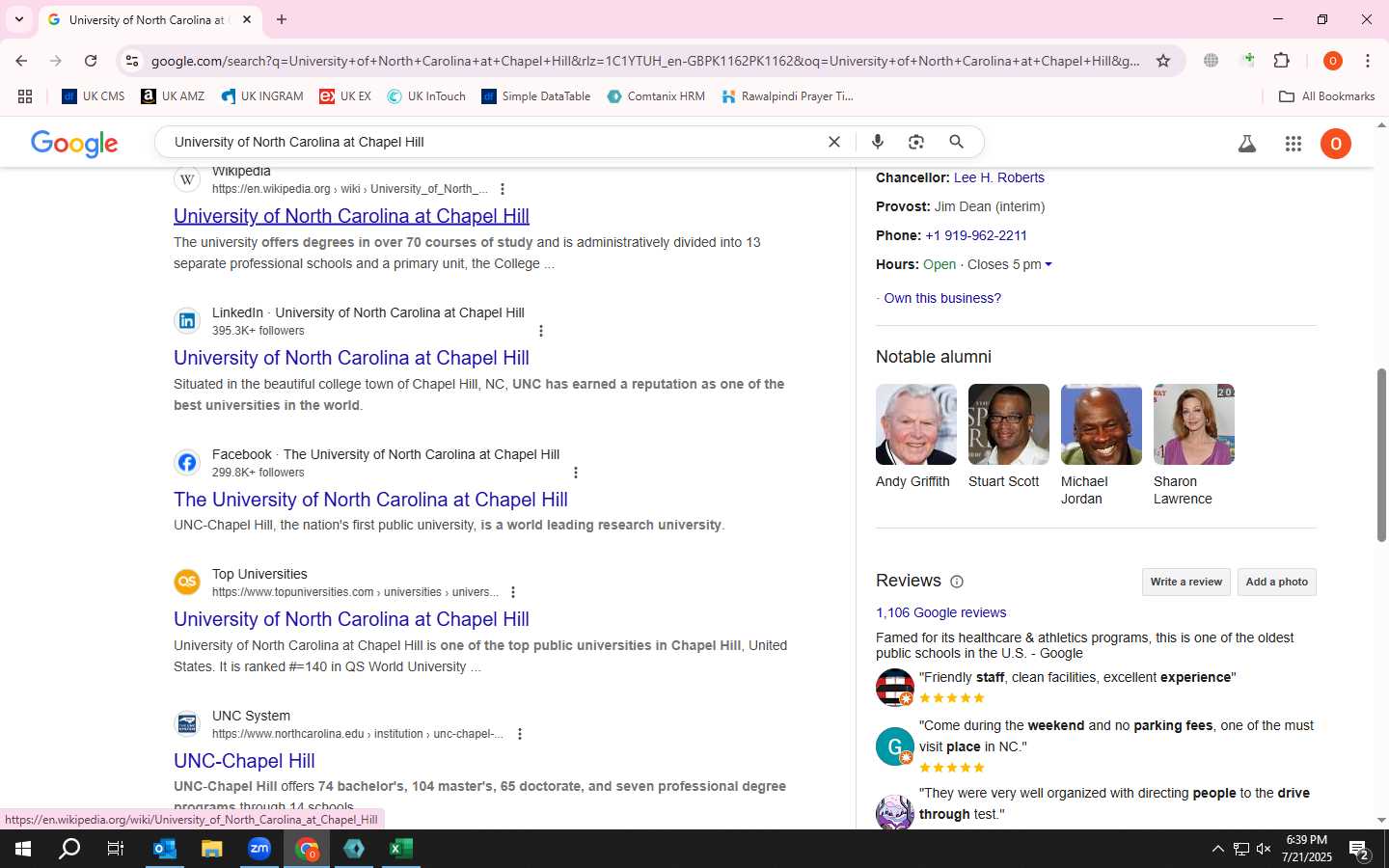The height and width of the screenshot is (868, 1389).
Task: Open more options for Top Universities result
Action: (513, 592)
